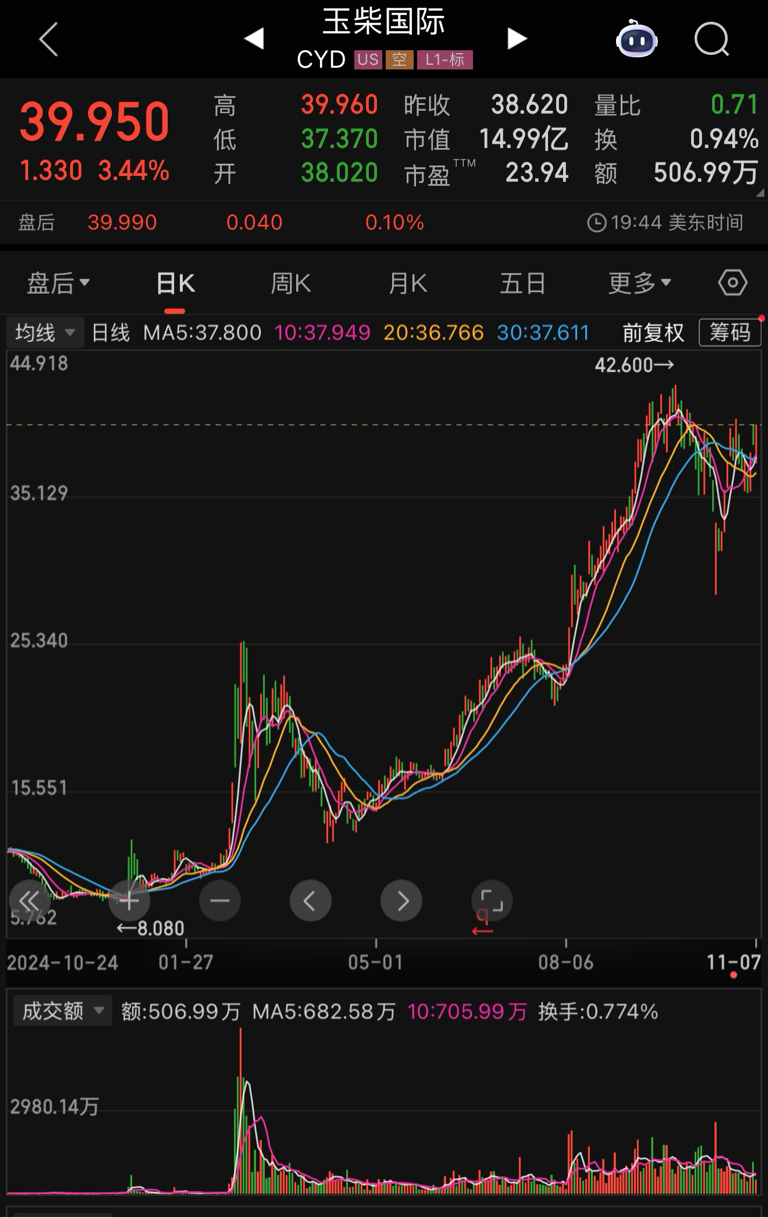Tap the turnover rate 0.94%

click(724, 139)
